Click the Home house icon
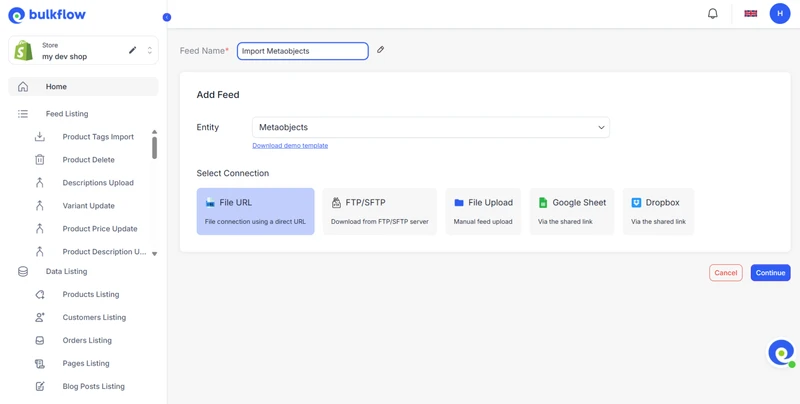800x404 pixels. (23, 87)
